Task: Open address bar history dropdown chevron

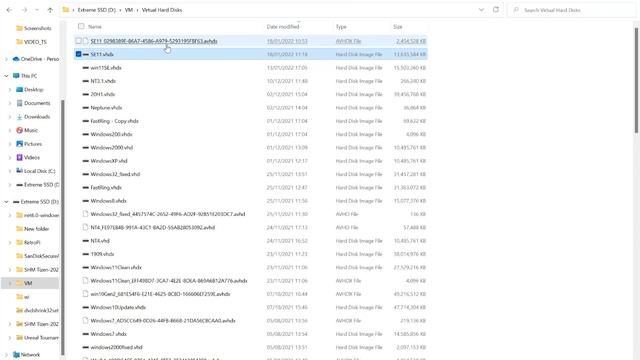Action: pos(481,10)
